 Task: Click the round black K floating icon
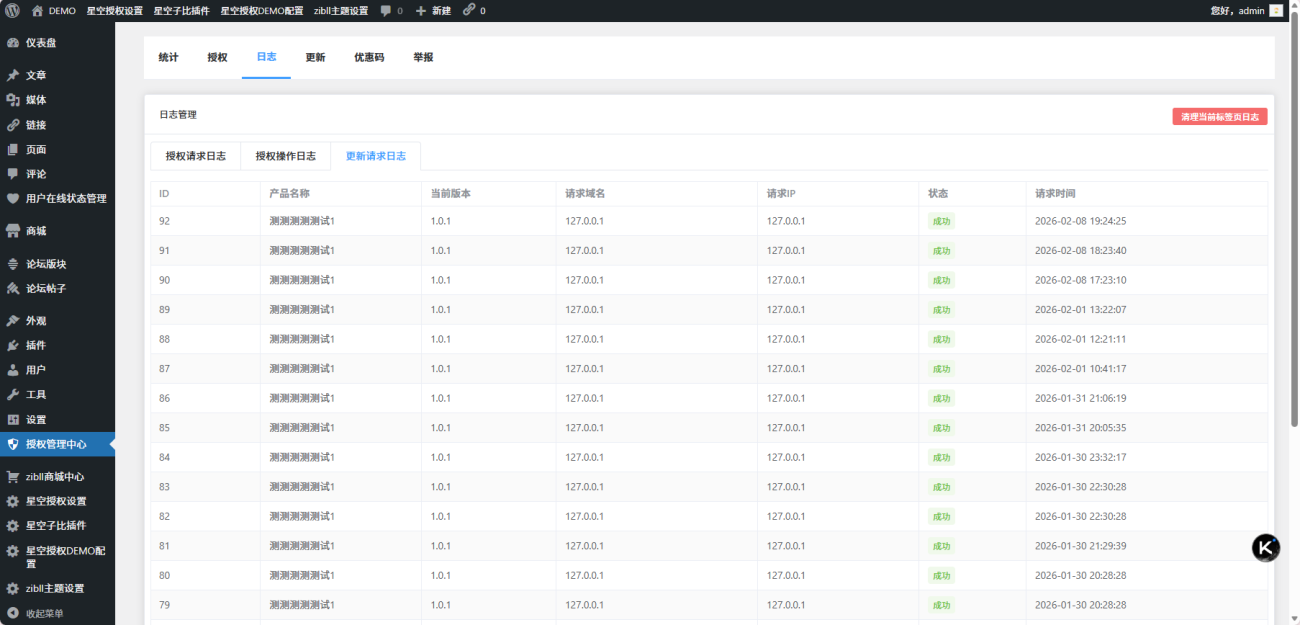[1266, 547]
